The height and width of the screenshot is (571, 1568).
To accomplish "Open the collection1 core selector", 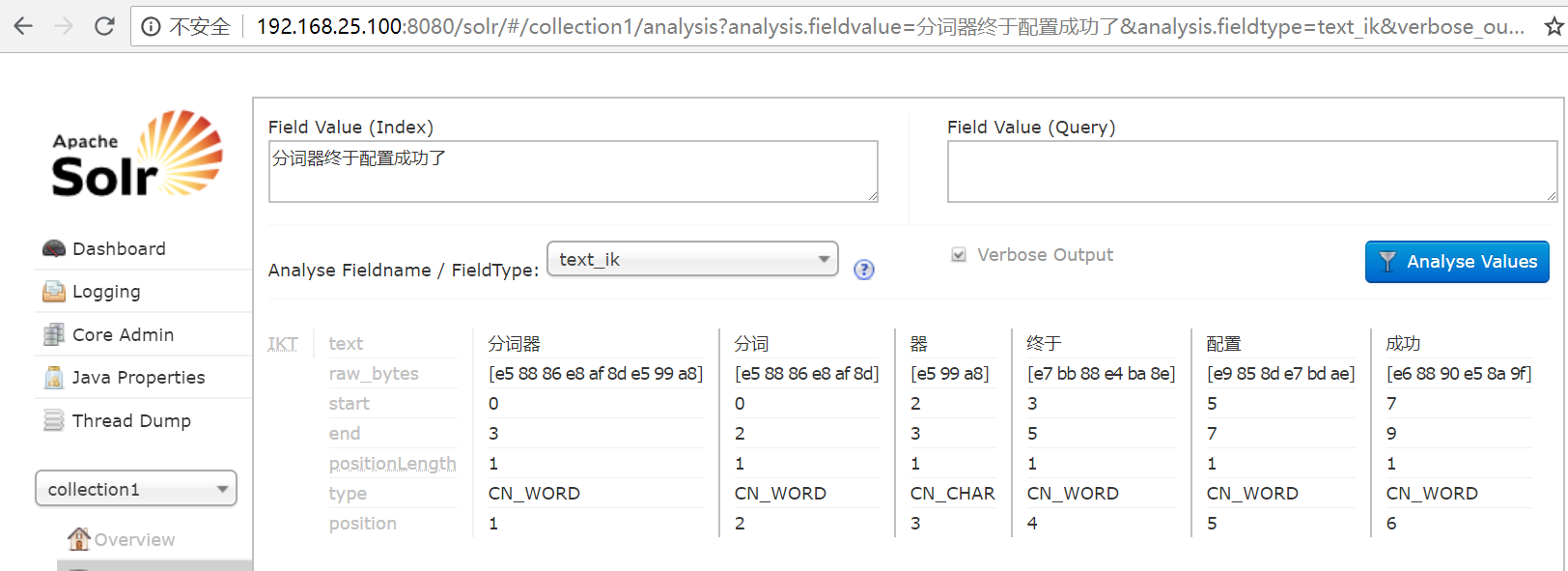I will [x=136, y=489].
